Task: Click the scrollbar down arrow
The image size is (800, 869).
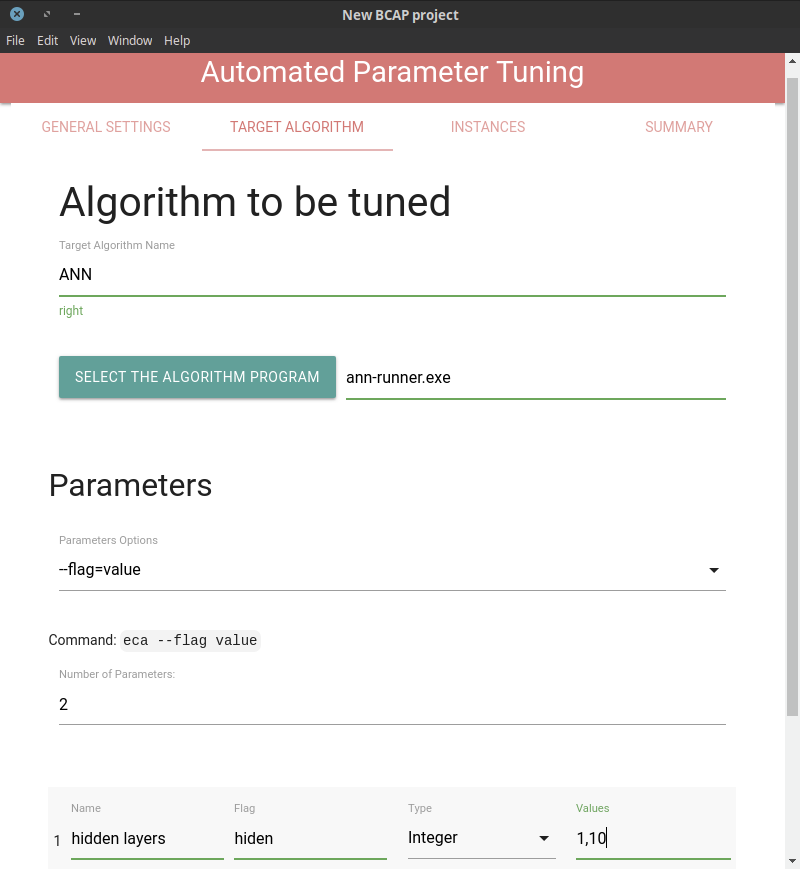Action: (792, 861)
